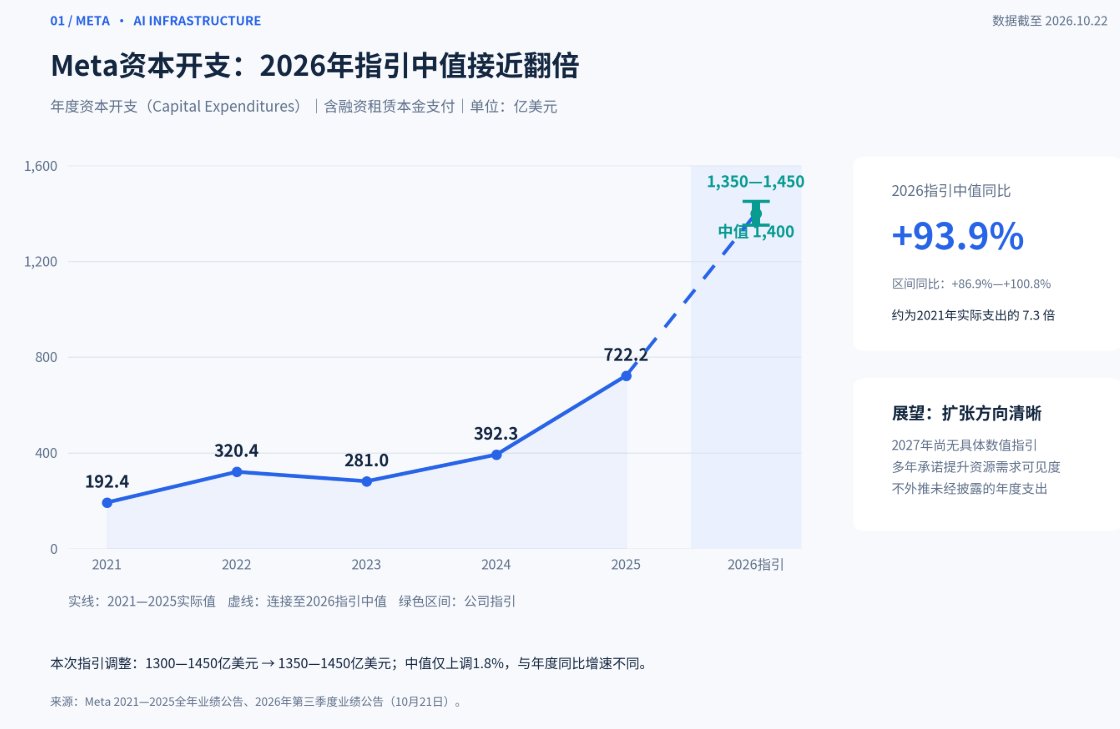Viewport: 1120px width, 729px height.
Task: Click the x-axis label "2022"
Action: (236, 565)
